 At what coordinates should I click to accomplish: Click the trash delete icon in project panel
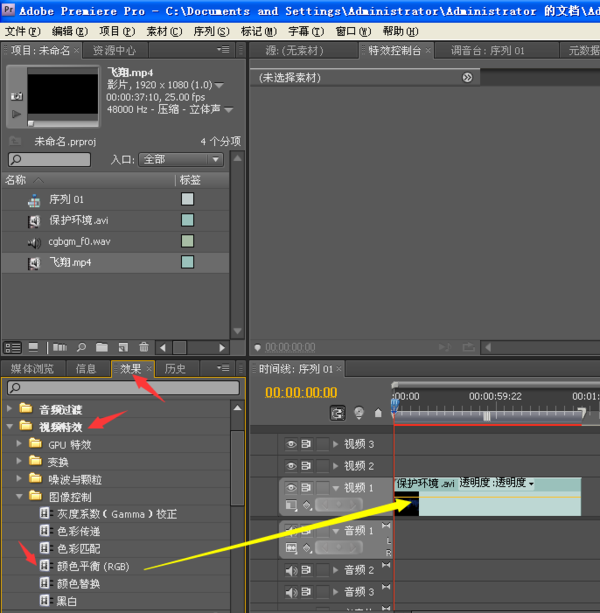pyautogui.click(x=144, y=348)
